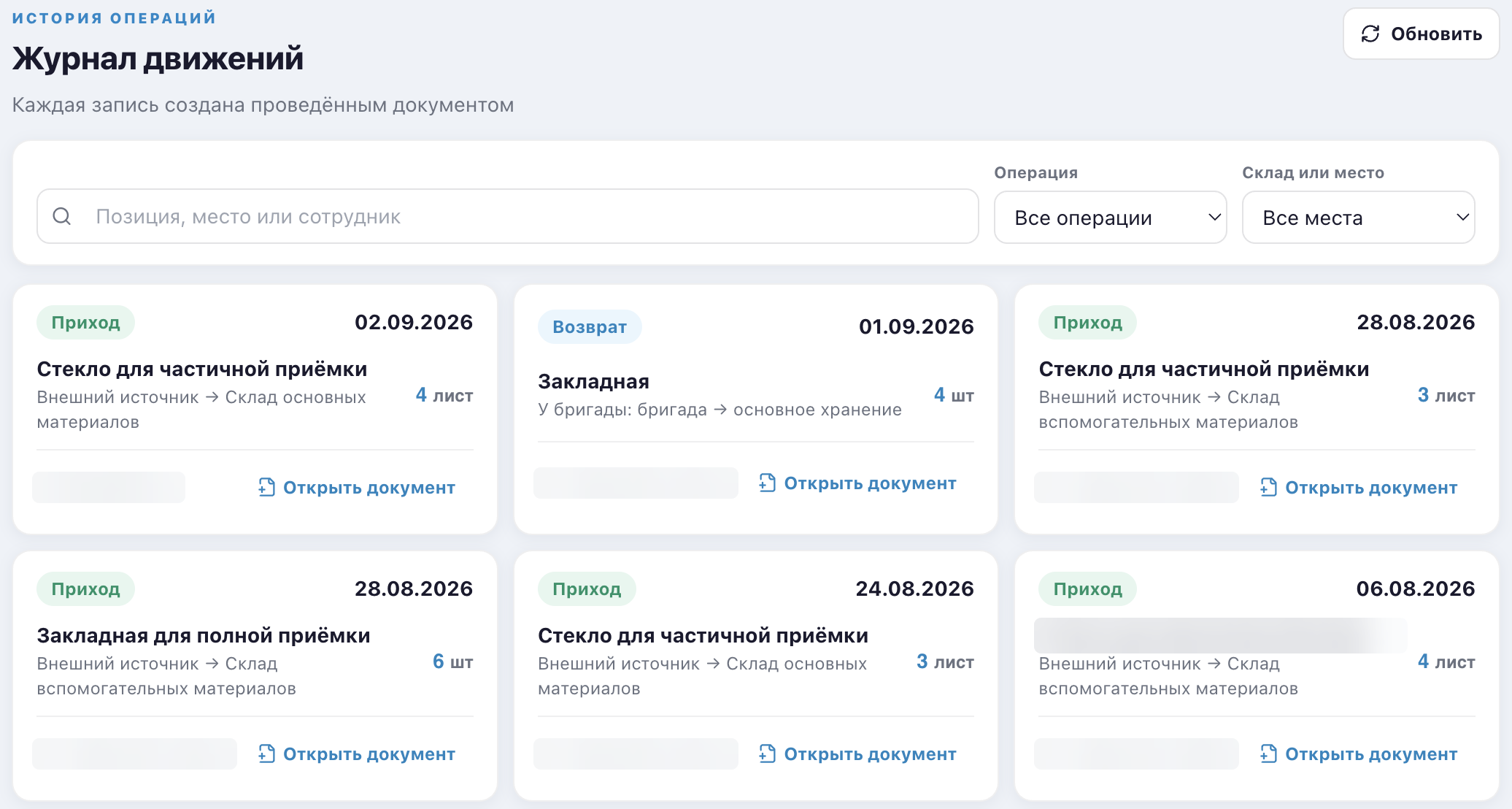Focus the Позиция, место или сотрудник search field
Image resolution: width=1512 pixels, height=809 pixels.
pos(507,216)
